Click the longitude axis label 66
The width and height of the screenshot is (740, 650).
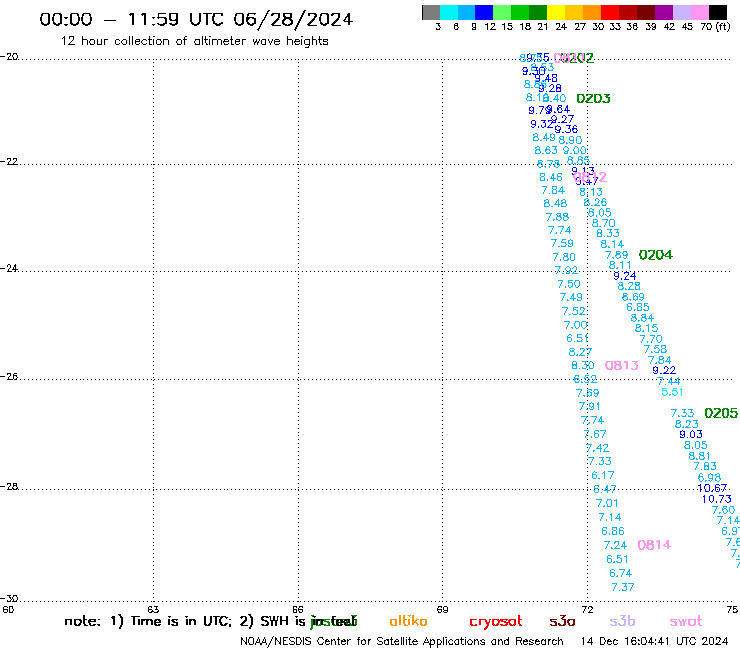[298, 609]
